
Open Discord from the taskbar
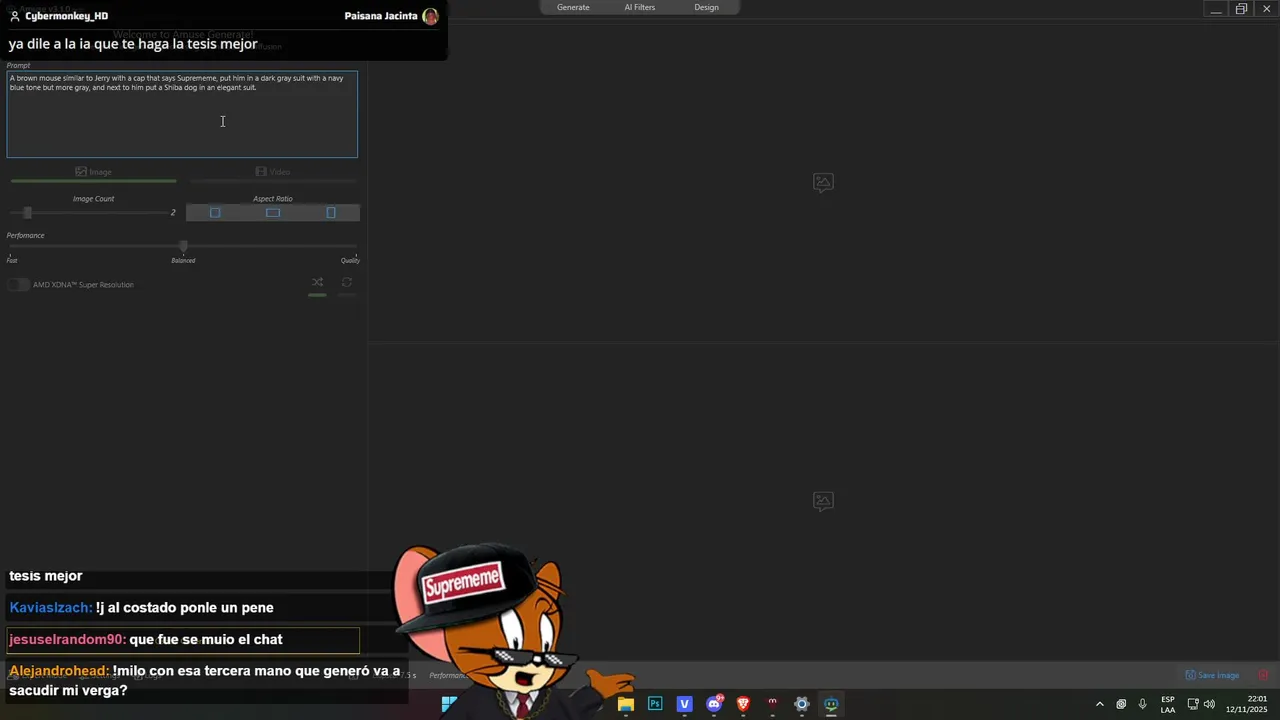click(x=714, y=704)
